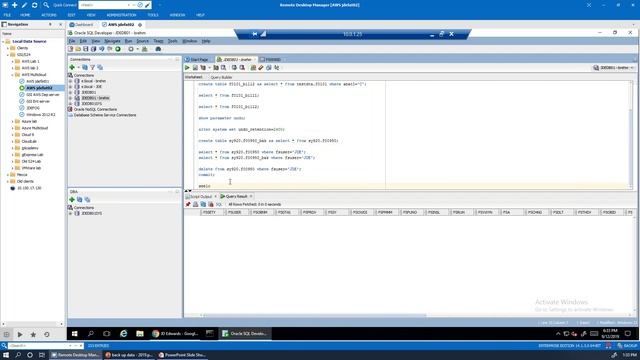
Task: Expand the AWS Lab 1 folder
Action: click(x=13, y=61)
